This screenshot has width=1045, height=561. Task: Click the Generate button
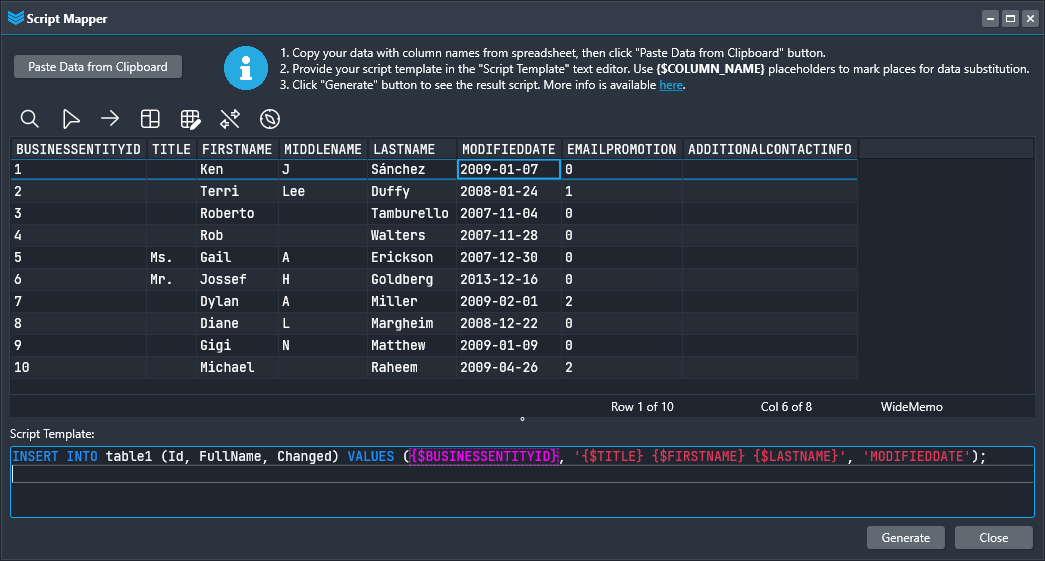click(906, 538)
